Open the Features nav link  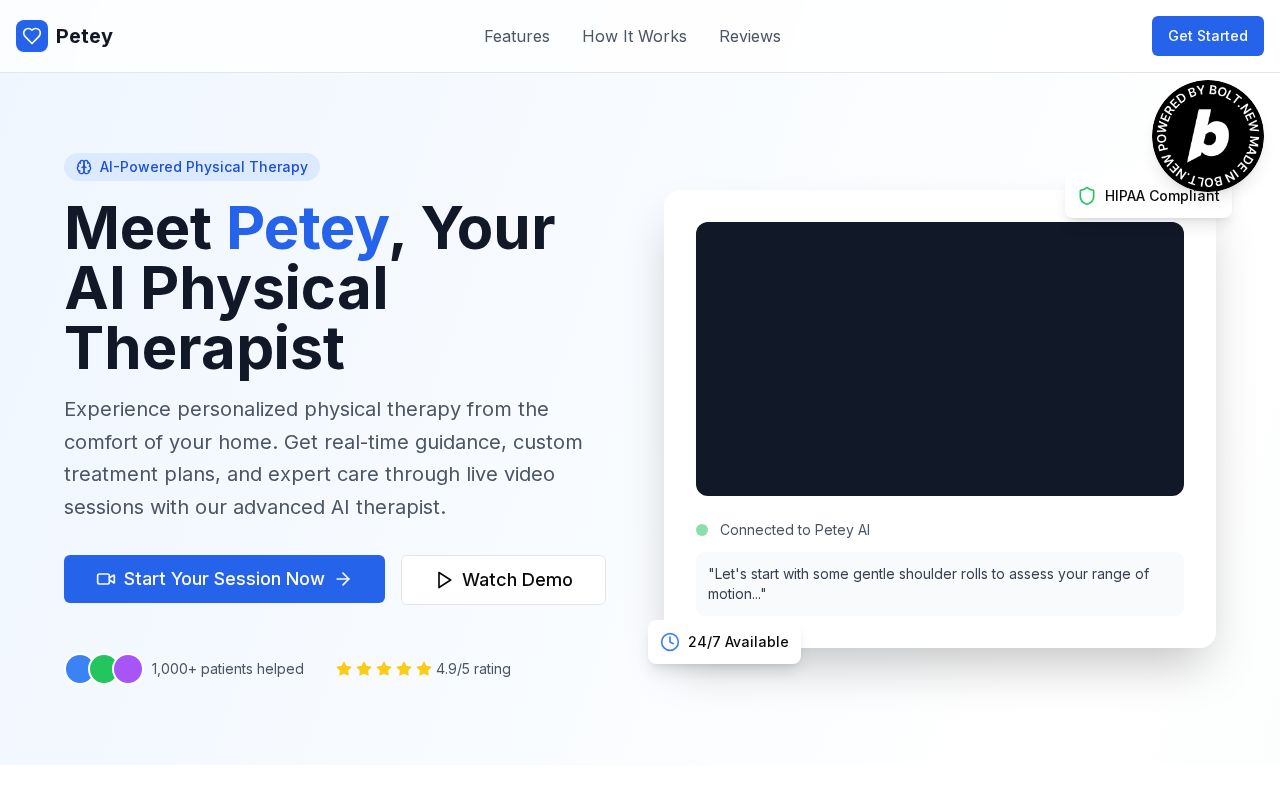point(517,36)
